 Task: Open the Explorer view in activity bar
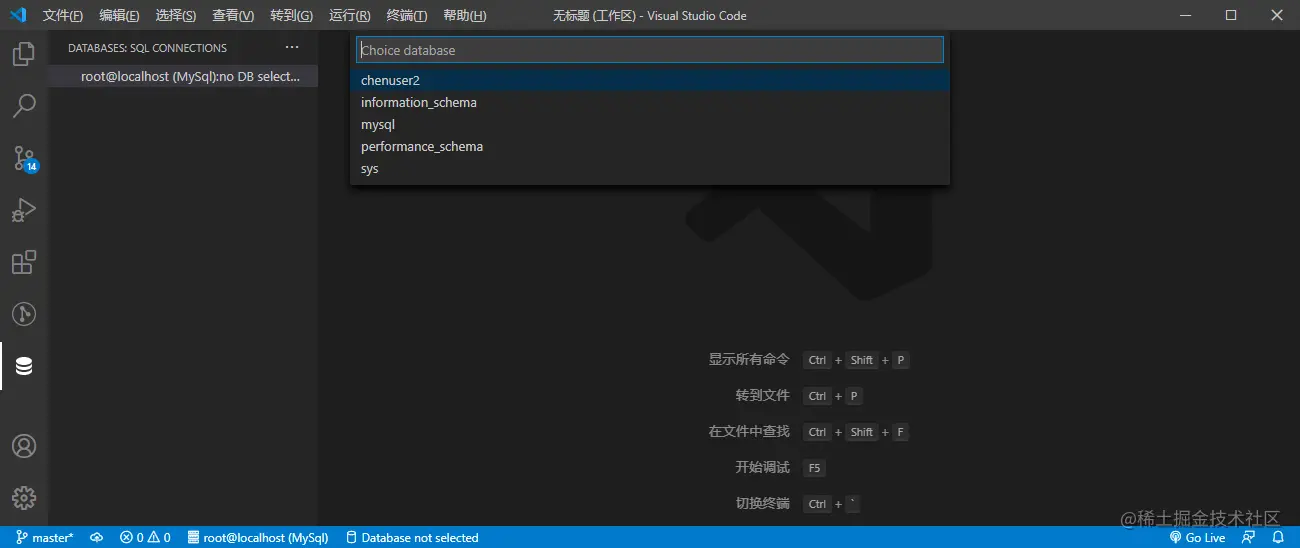24,53
